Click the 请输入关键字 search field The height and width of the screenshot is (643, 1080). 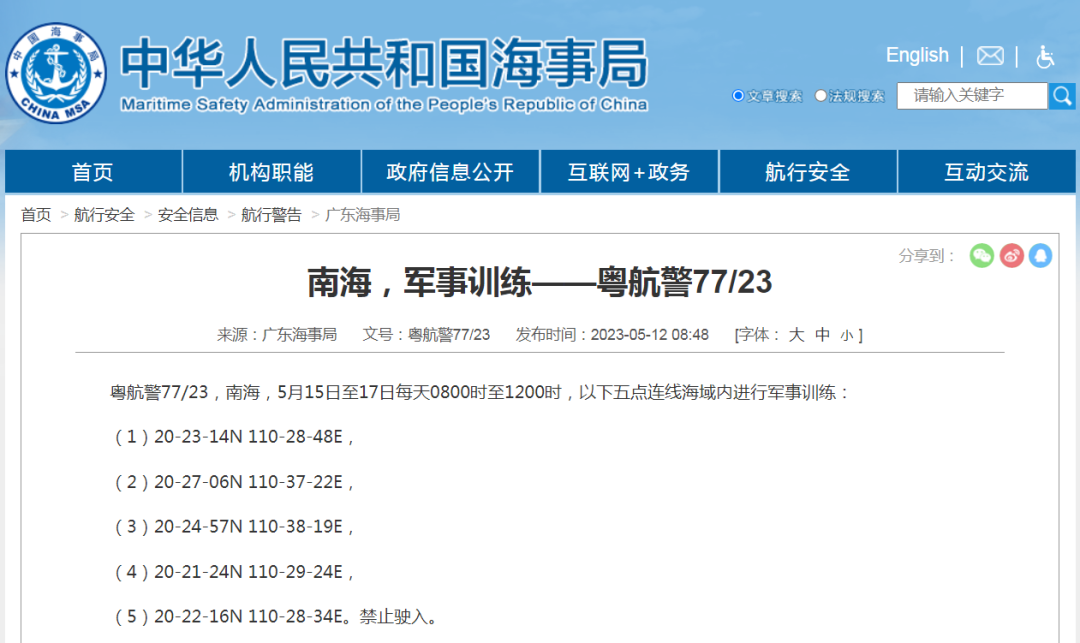970,96
